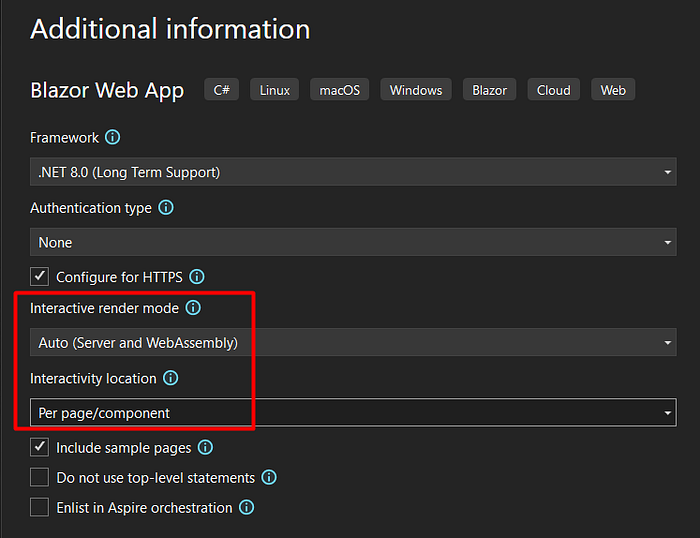Image resolution: width=700 pixels, height=538 pixels.
Task: Click the Framework info icon
Action: pyautogui.click(x=112, y=137)
